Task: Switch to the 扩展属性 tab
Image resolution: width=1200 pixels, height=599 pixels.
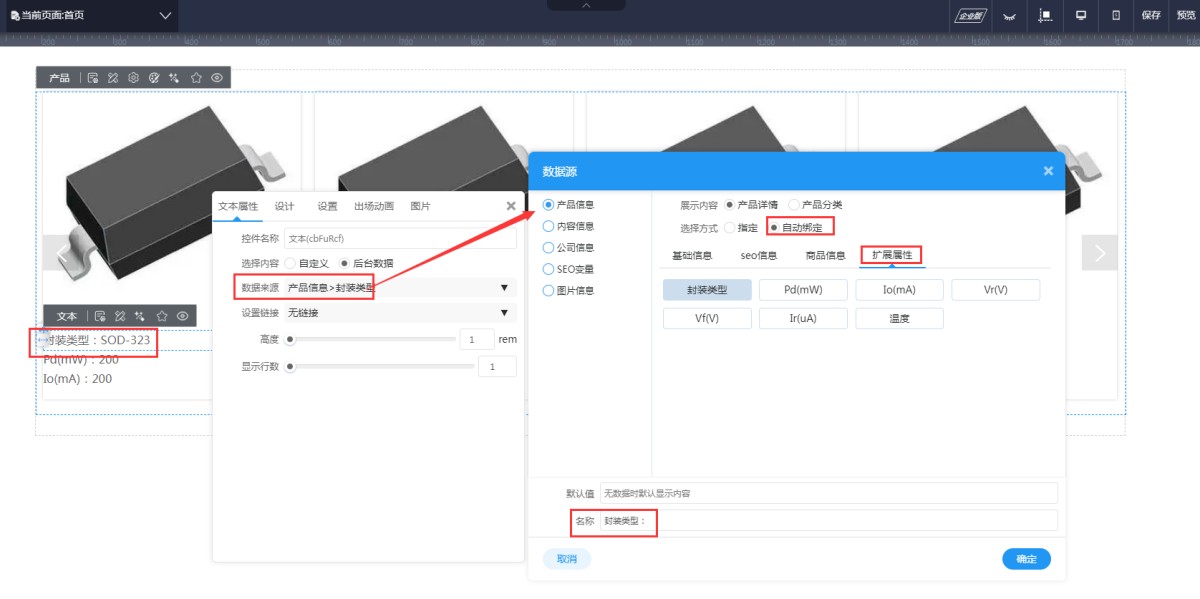Action: [x=892, y=255]
